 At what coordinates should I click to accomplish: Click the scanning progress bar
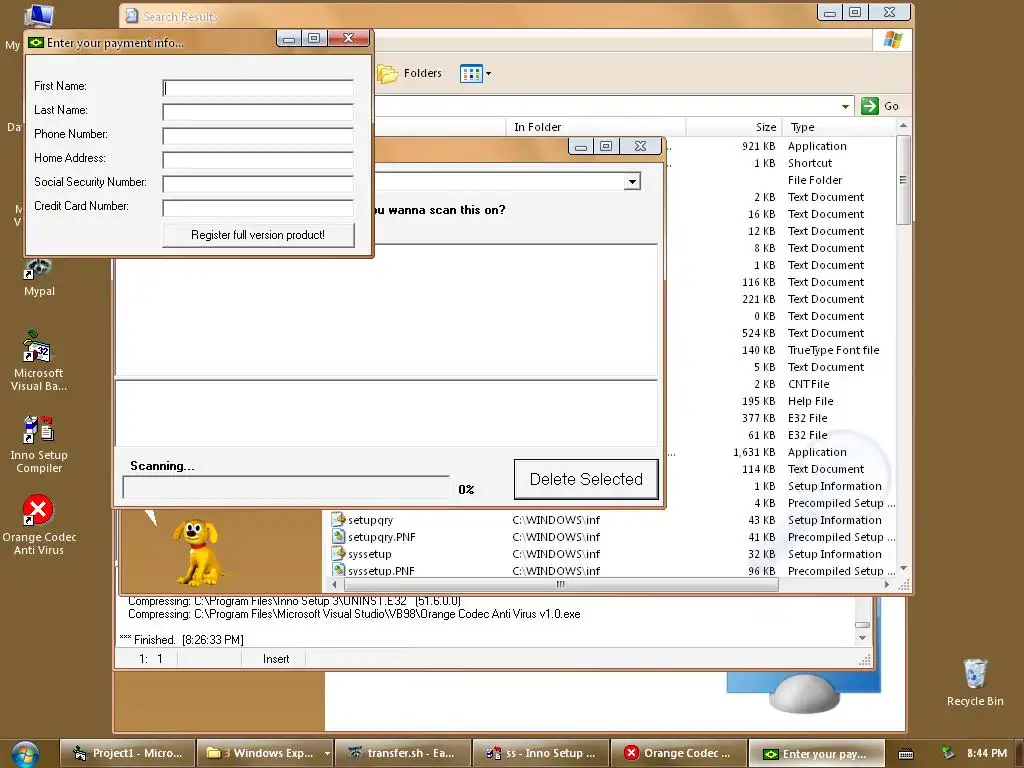(286, 487)
